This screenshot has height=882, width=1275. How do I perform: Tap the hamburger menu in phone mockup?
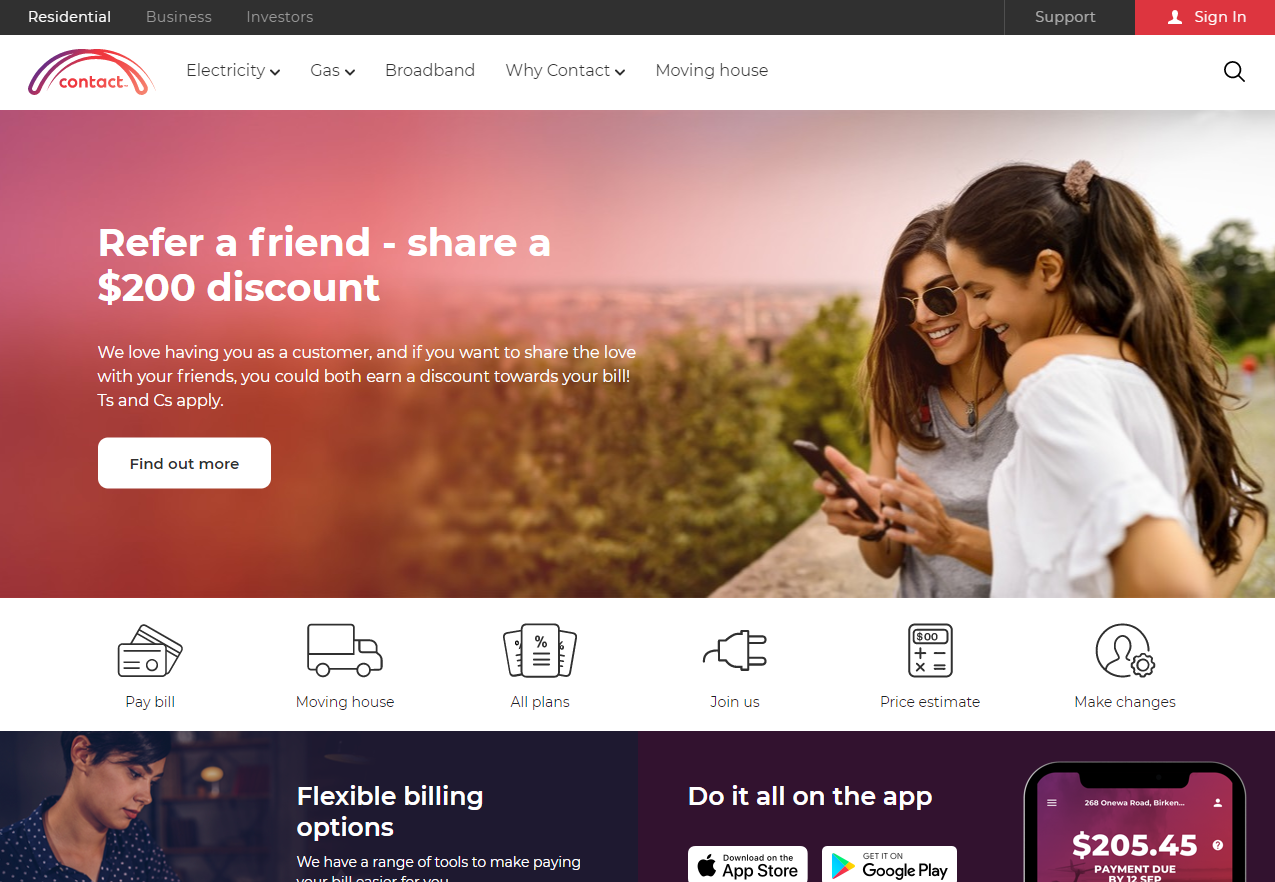(x=1052, y=803)
